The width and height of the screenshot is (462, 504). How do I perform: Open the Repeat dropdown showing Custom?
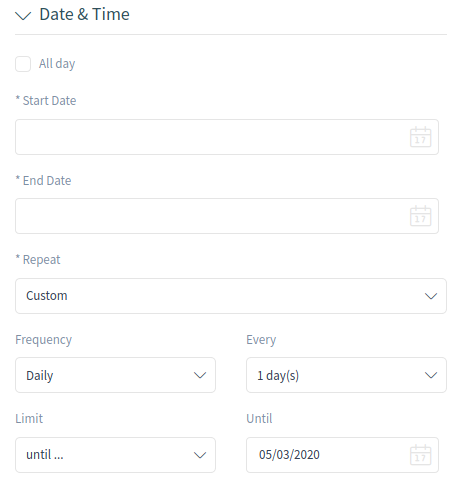point(231,296)
